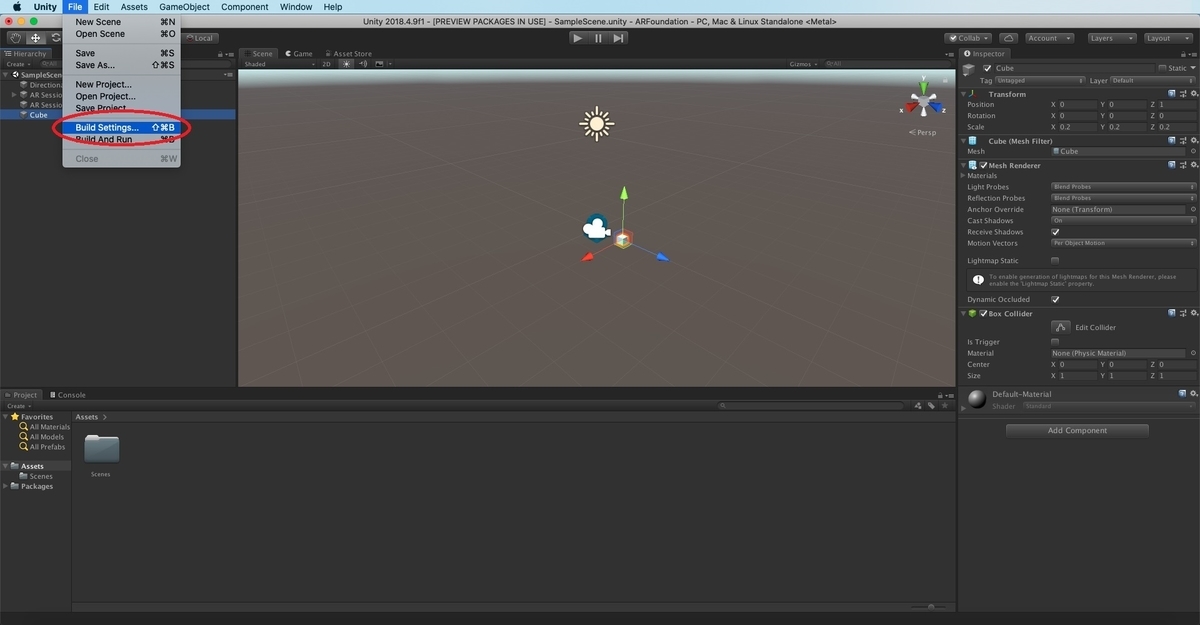Click the Anchor Override object picker circle

point(1193,209)
